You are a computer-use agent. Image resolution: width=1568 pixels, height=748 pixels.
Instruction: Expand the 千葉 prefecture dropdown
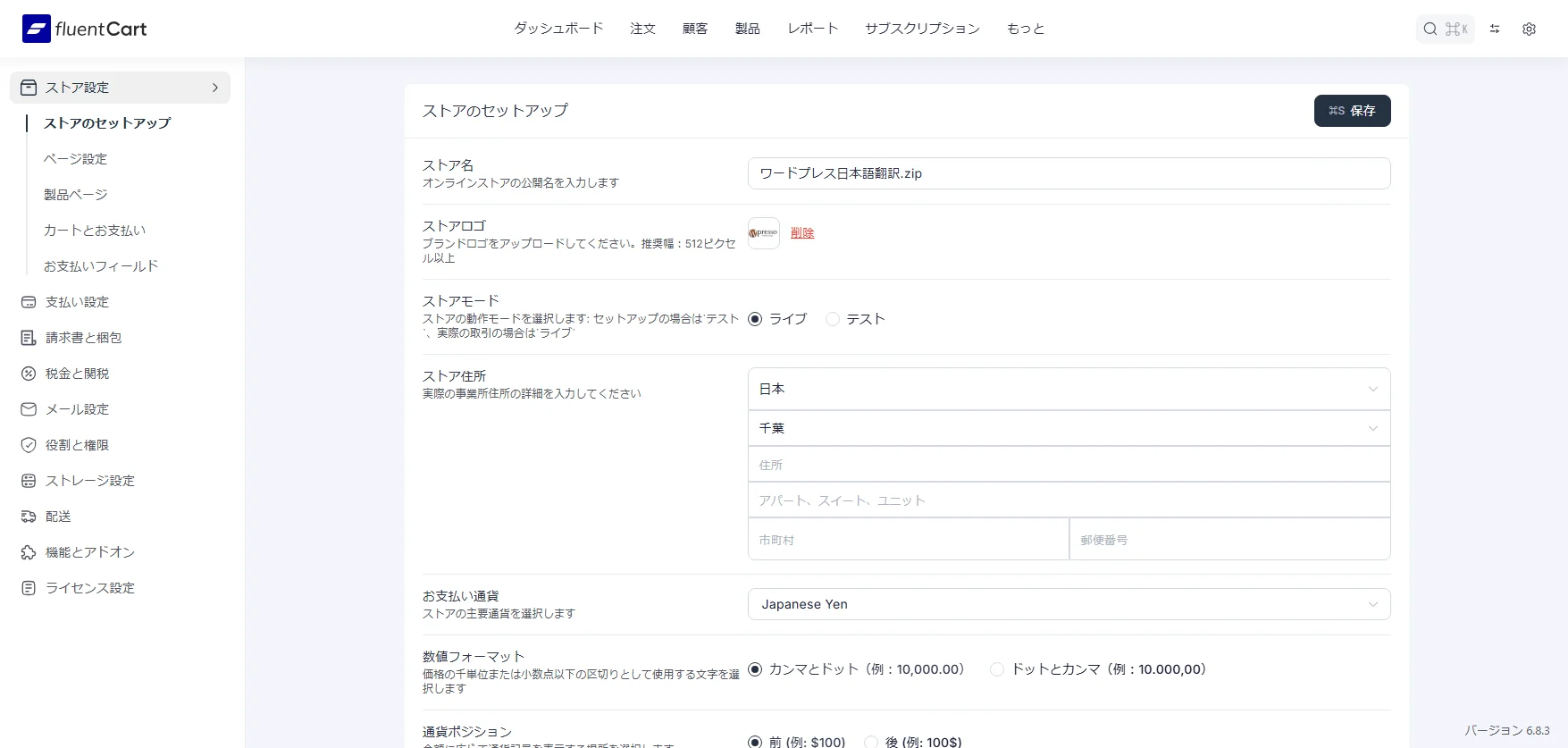coord(1069,428)
